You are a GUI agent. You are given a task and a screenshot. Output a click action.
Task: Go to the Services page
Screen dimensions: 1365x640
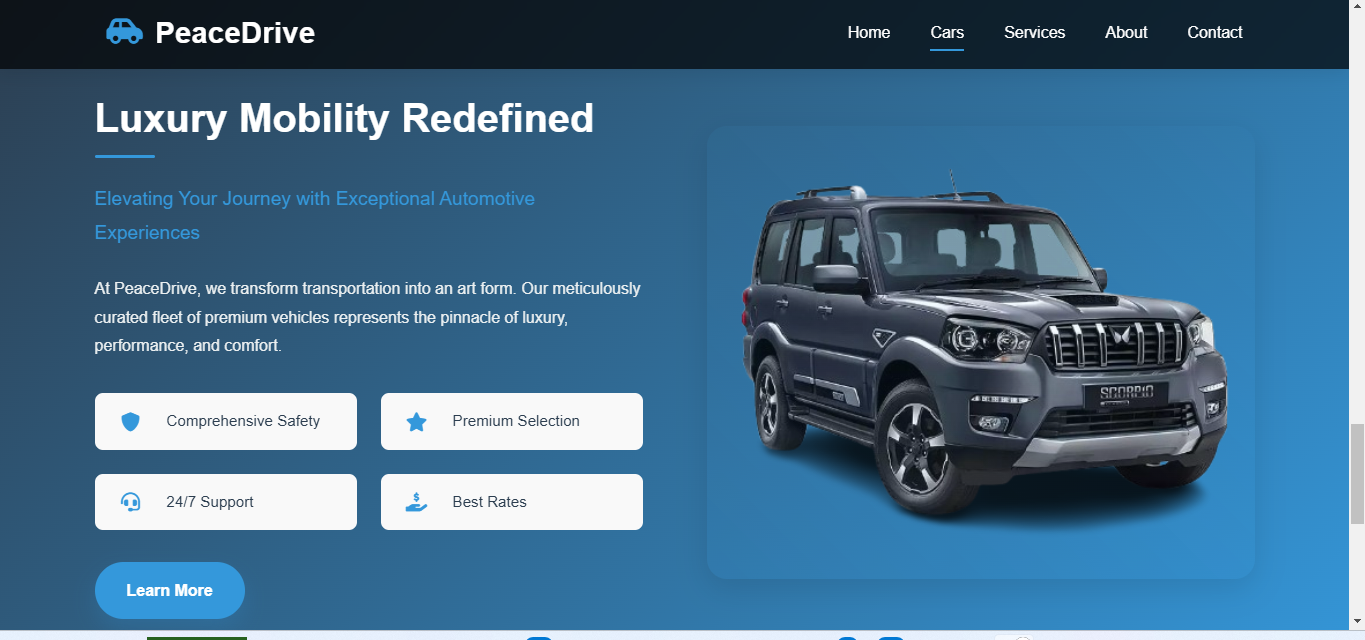click(1034, 32)
